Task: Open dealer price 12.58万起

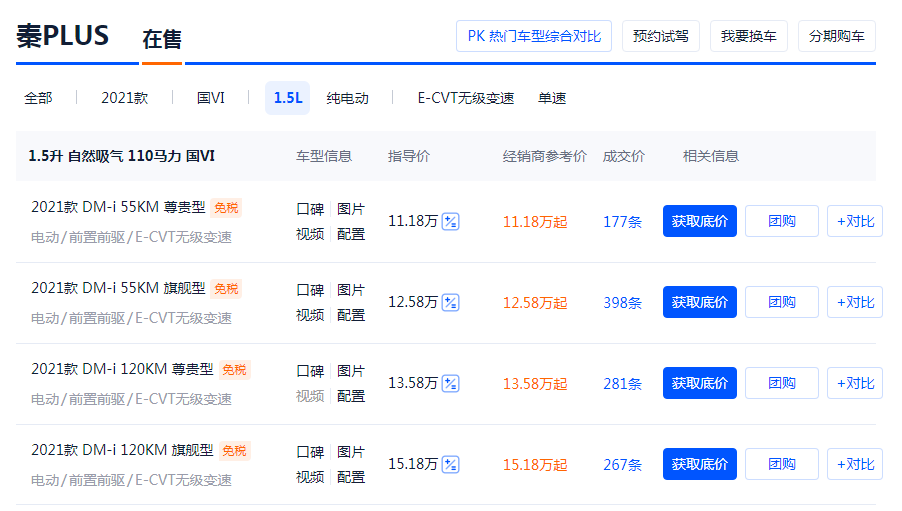Action: [x=535, y=303]
